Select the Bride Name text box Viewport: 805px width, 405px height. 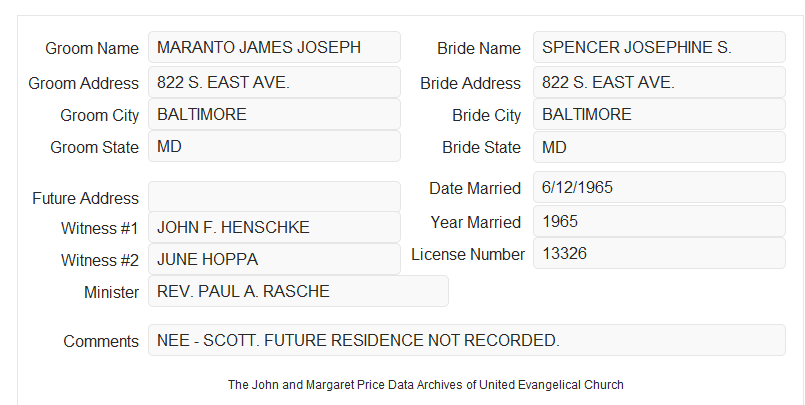(659, 47)
